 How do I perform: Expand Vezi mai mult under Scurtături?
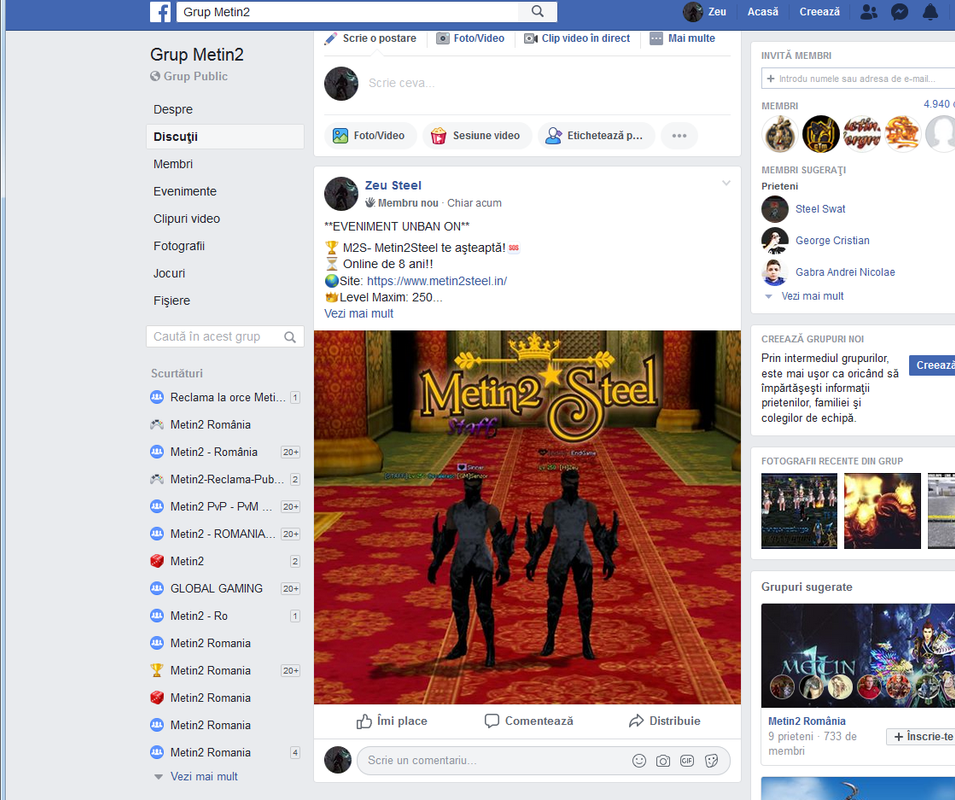pyautogui.click(x=203, y=776)
